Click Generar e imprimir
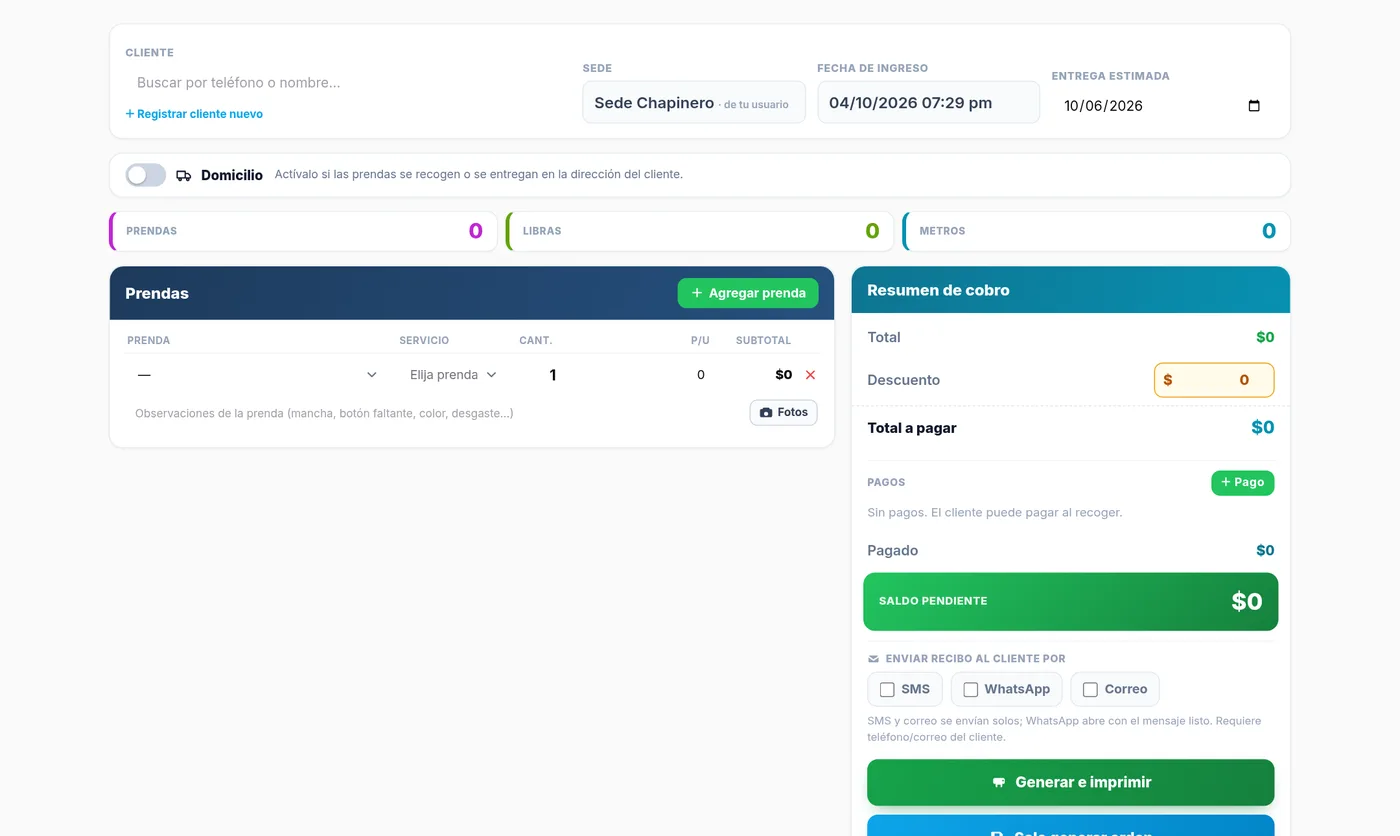1400x836 pixels. pos(1070,782)
